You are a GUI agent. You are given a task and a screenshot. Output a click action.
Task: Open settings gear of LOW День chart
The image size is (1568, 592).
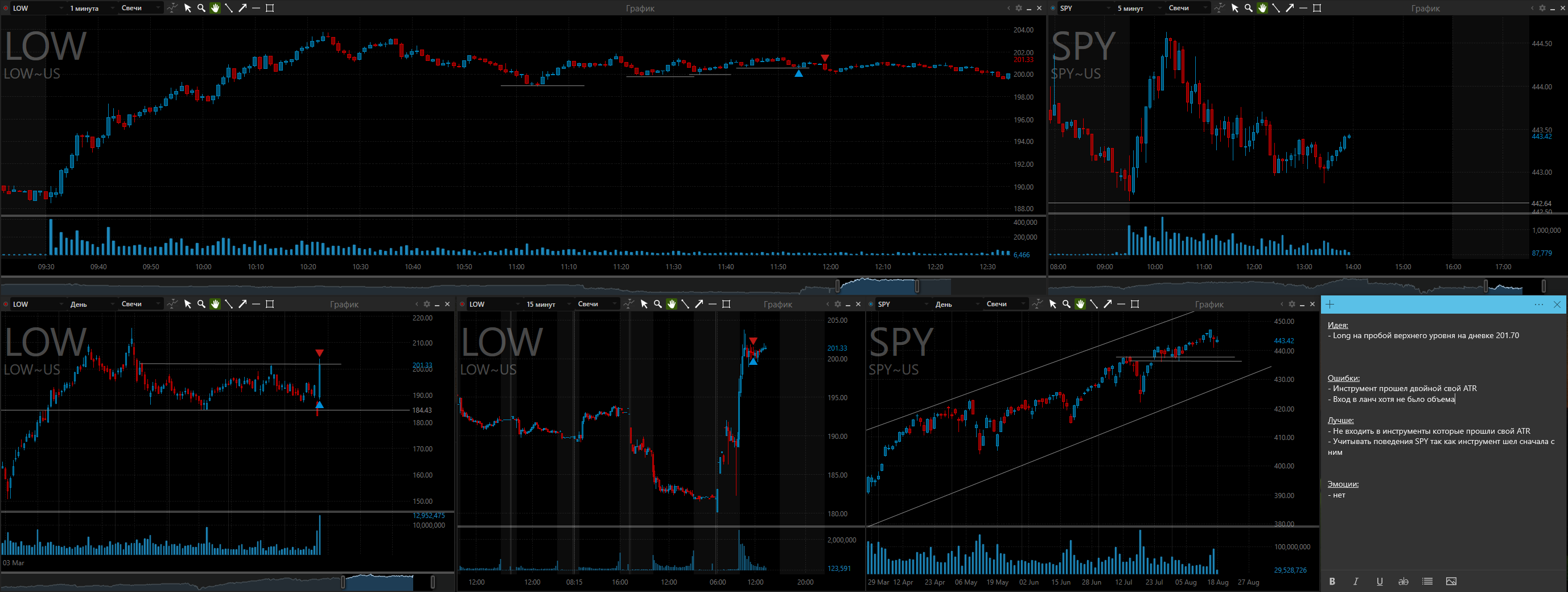tap(427, 304)
